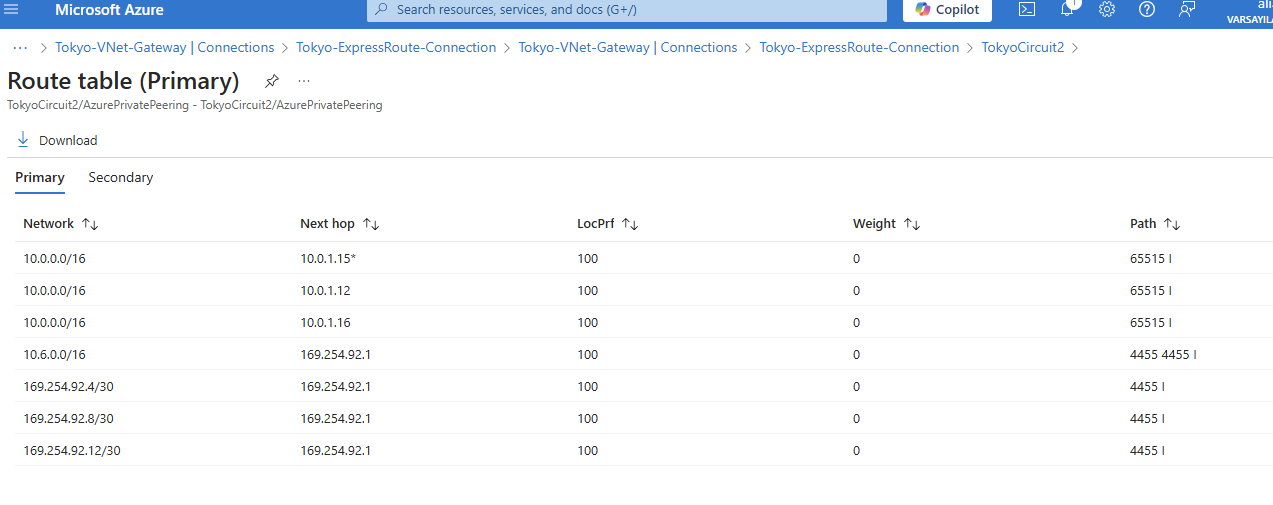
Task: Select 169.254.92.1 next hop in 10.6.0.0/16 row
Action: pyautogui.click(x=335, y=355)
